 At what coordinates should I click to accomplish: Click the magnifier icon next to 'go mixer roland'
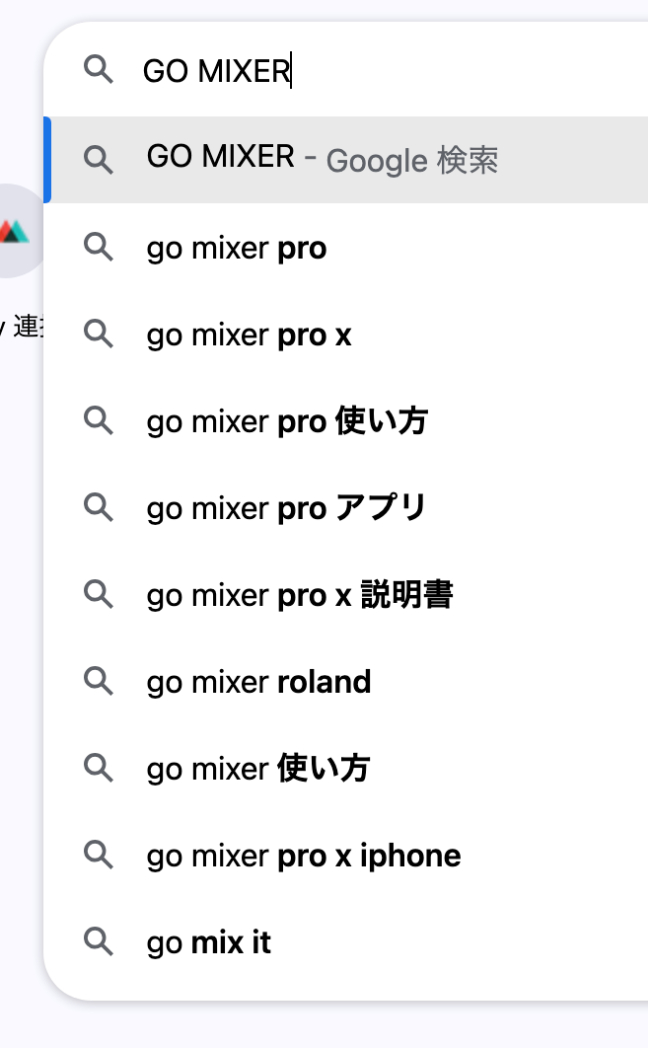(x=98, y=681)
